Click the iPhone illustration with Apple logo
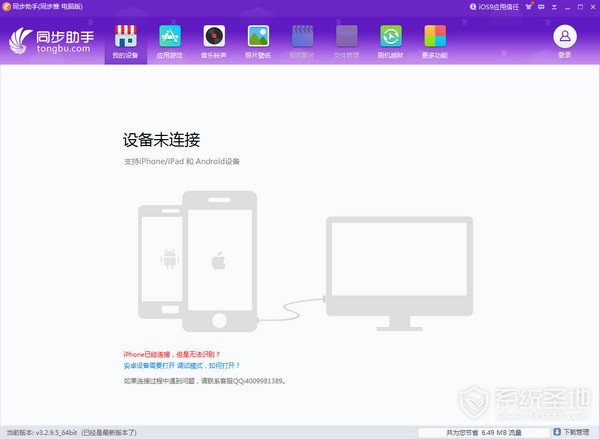Screen dimensions: 600x440 (x=220, y=261)
